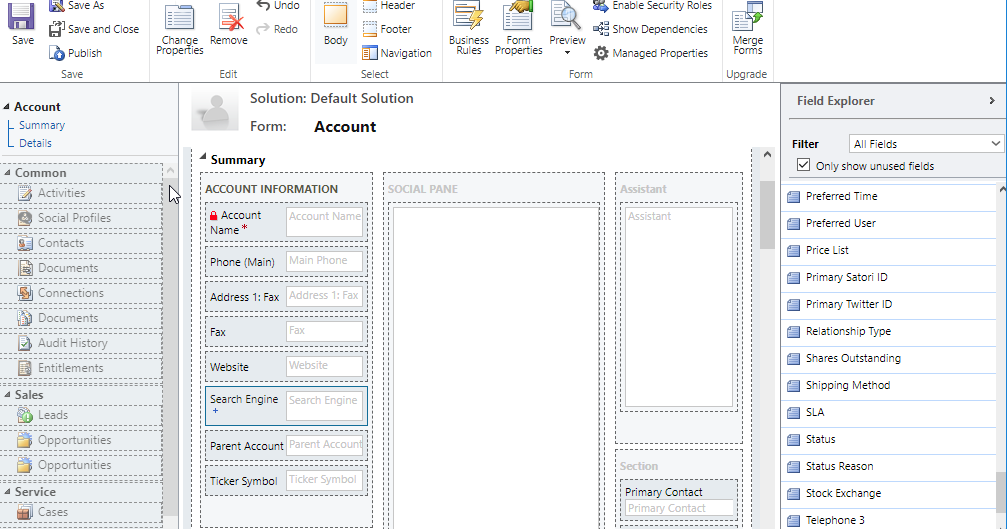Image resolution: width=1007 pixels, height=529 pixels.
Task: Select Primary Twitter ID field
Action: tap(889, 304)
